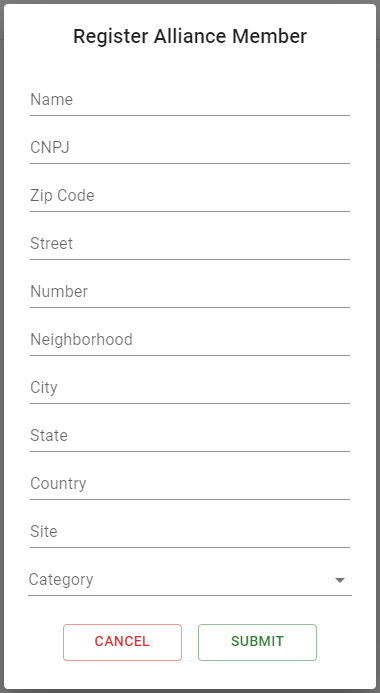Select the Number text field
Viewport: 380px width, 693px height.
click(190, 292)
